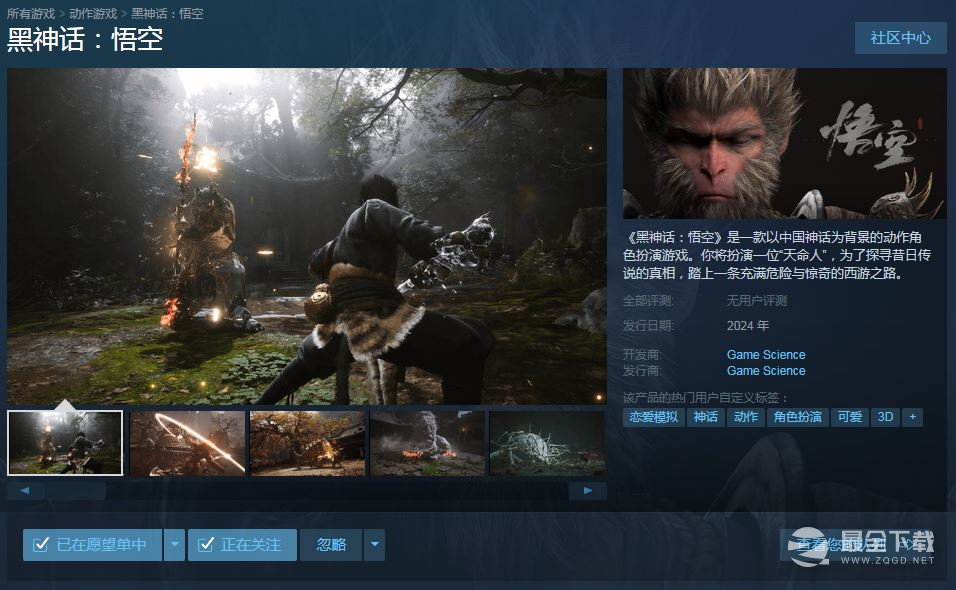956x590 pixels.
Task: Open the 所有游戏 breadcrumb link
Action: click(30, 13)
